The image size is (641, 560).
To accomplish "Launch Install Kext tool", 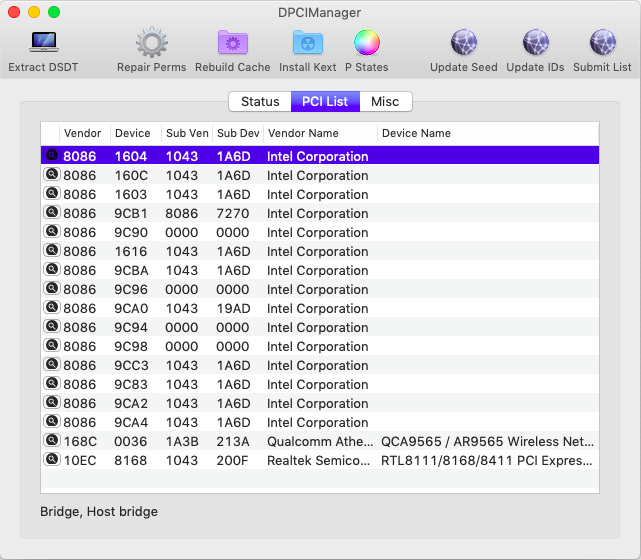I will pyautogui.click(x=308, y=43).
